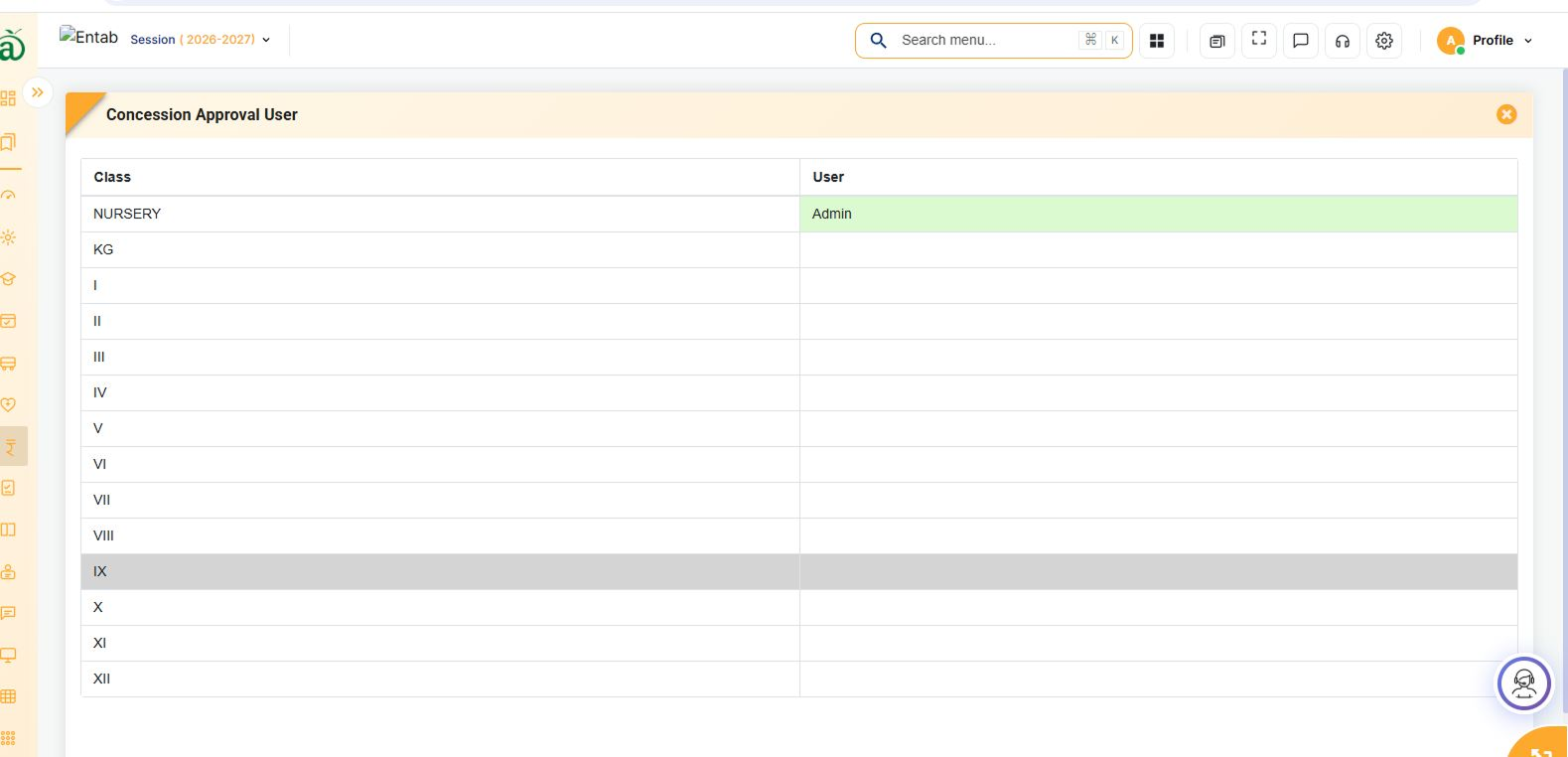Click the rupee fee icon in sidebar
This screenshot has height=757, width=1568.
pyautogui.click(x=10, y=447)
